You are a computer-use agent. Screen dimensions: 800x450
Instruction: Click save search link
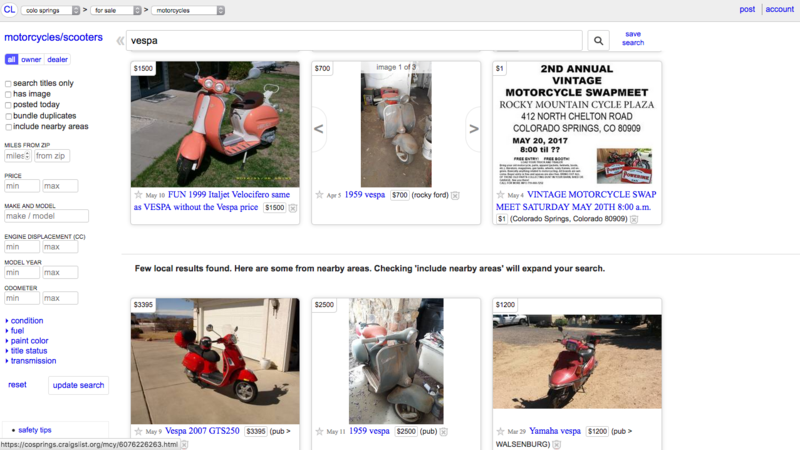(633, 38)
